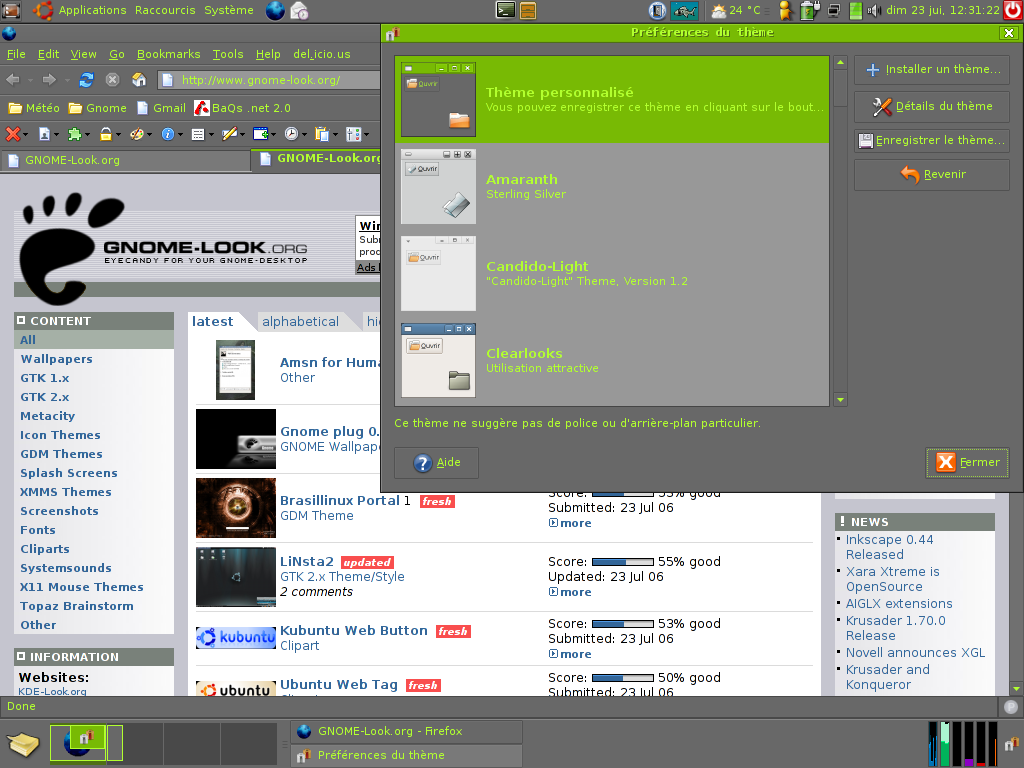Viewport: 1024px width, 768px height.
Task: Click the padlock Forms toolbar icon
Action: pos(106,134)
